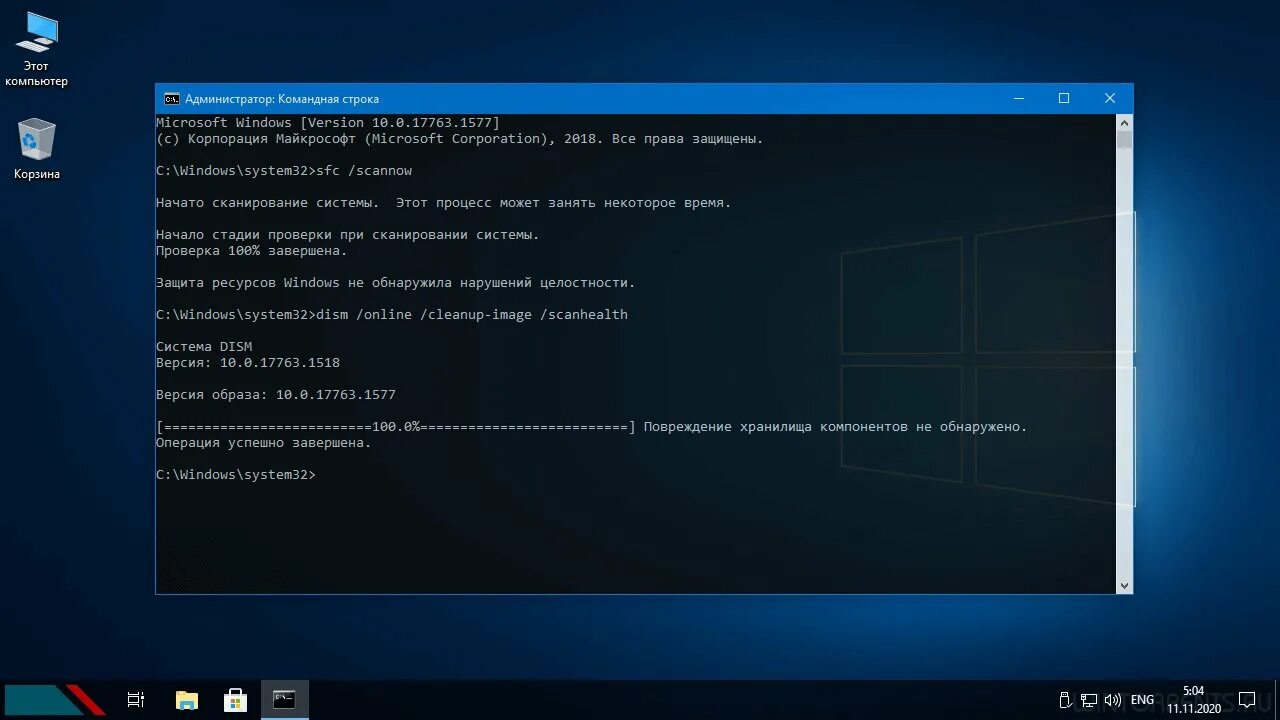The image size is (1280, 720).
Task: Click the Show desktop strip at taskbar end
Action: click(1277, 700)
